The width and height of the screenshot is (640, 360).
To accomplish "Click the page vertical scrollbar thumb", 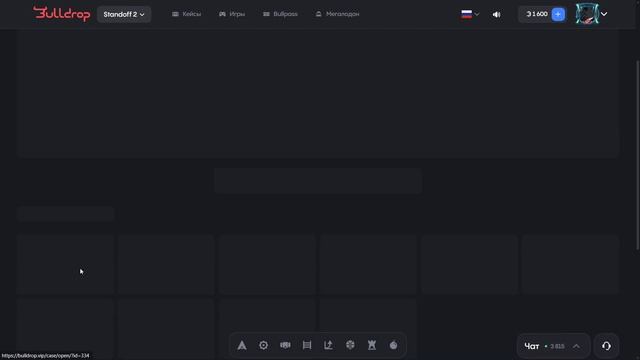I will click(638, 155).
